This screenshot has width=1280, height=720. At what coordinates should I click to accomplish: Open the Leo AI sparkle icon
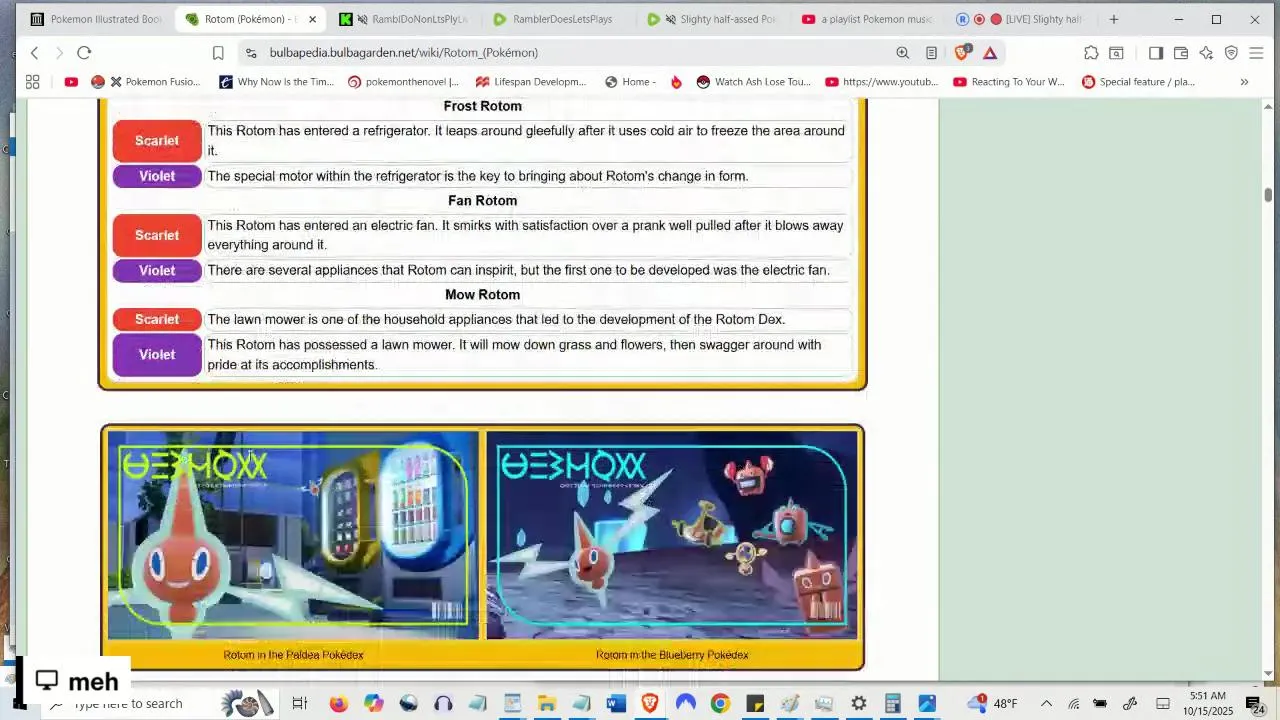pos(1206,53)
